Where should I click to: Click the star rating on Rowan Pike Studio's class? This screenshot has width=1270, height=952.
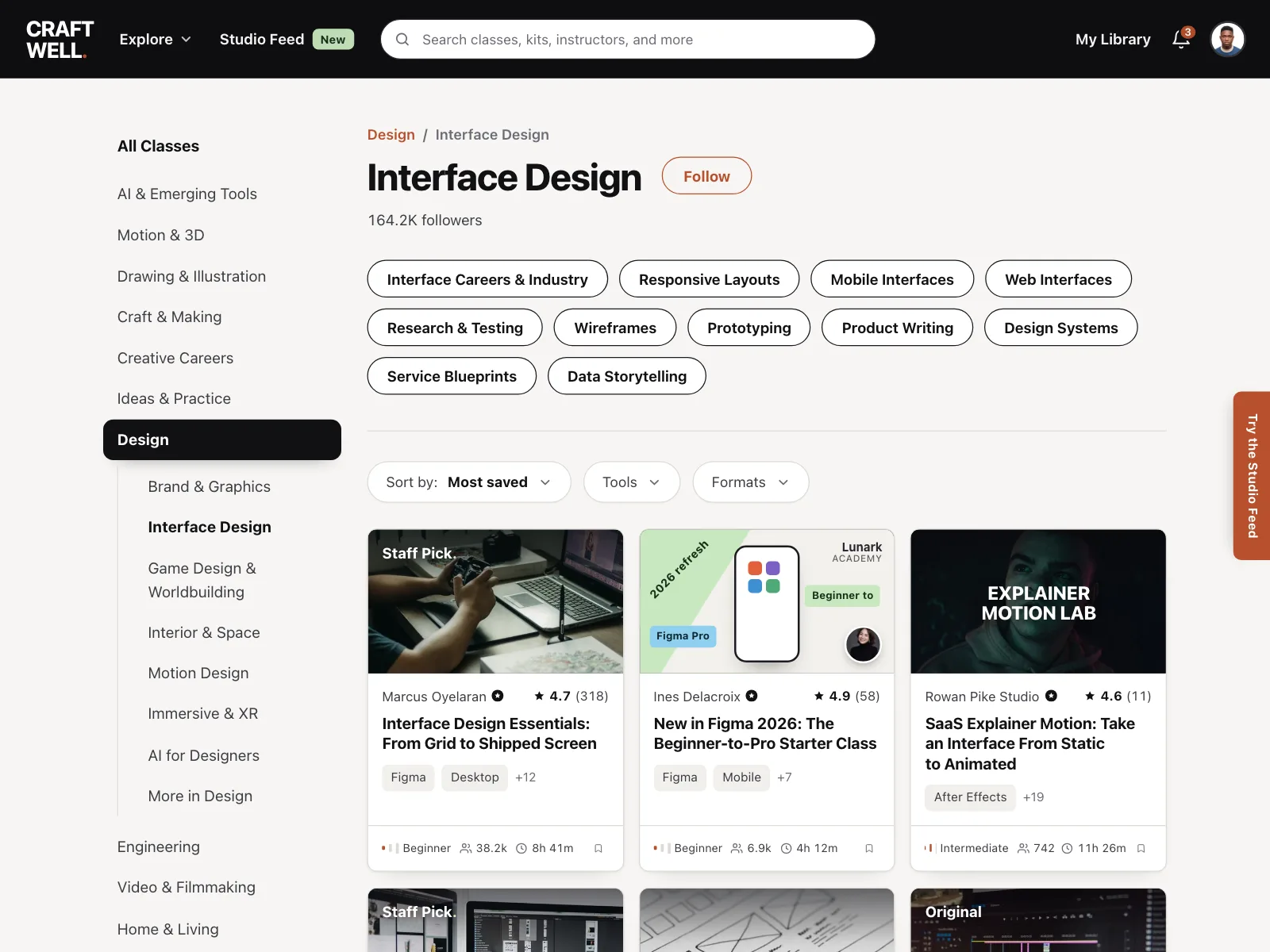coord(1118,696)
